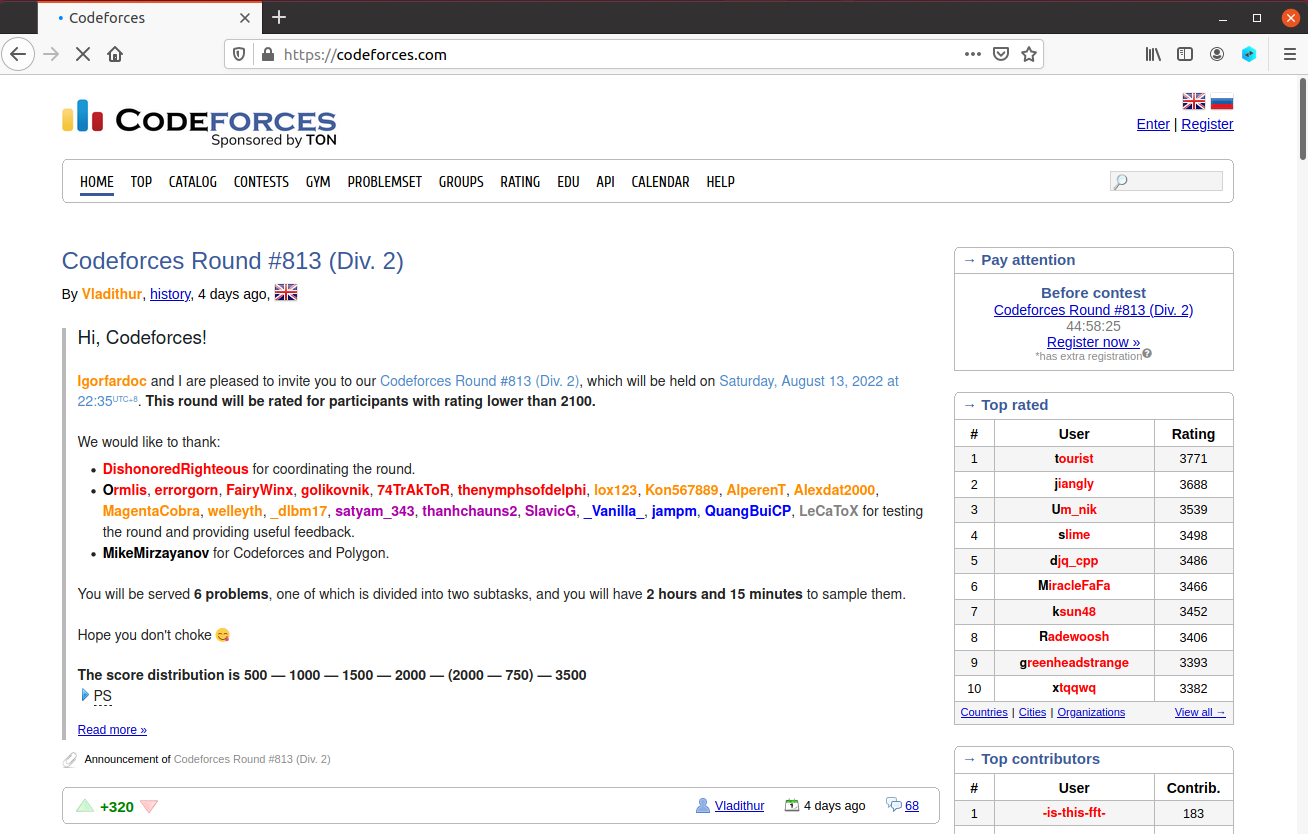
Task: Open MikeMirzayanov profile link
Action: click(x=156, y=553)
